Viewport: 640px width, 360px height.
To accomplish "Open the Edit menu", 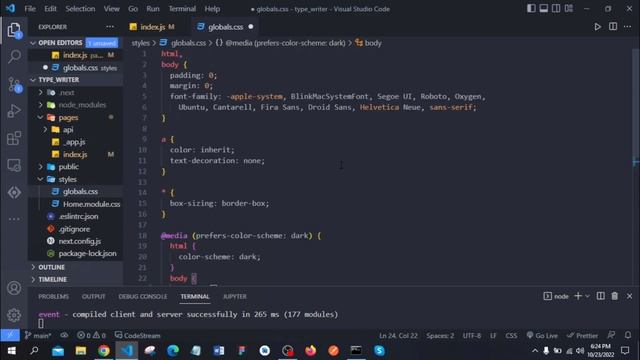I will [x=51, y=9].
